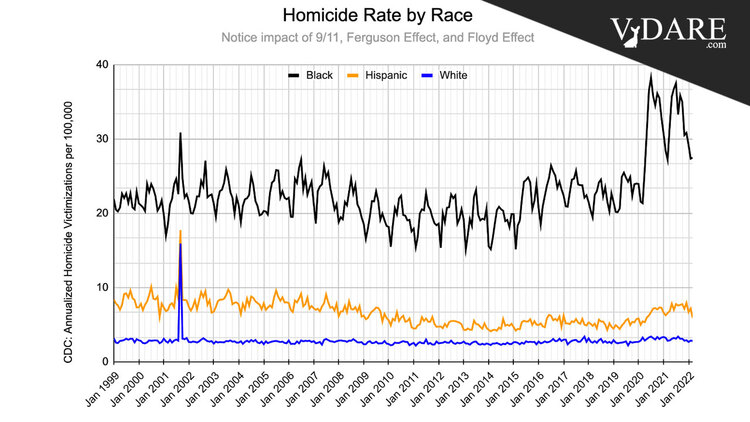The height and width of the screenshot is (422, 750).
Task: Click the 'Jan 2000' x-axis label
Action: (127, 388)
